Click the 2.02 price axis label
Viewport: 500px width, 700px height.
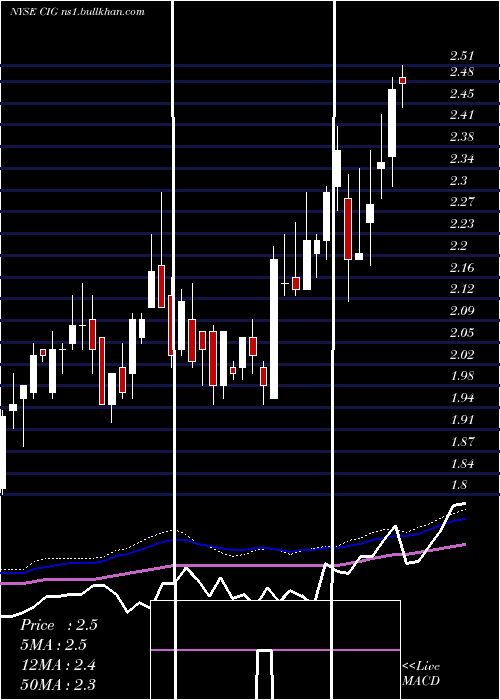tap(462, 355)
